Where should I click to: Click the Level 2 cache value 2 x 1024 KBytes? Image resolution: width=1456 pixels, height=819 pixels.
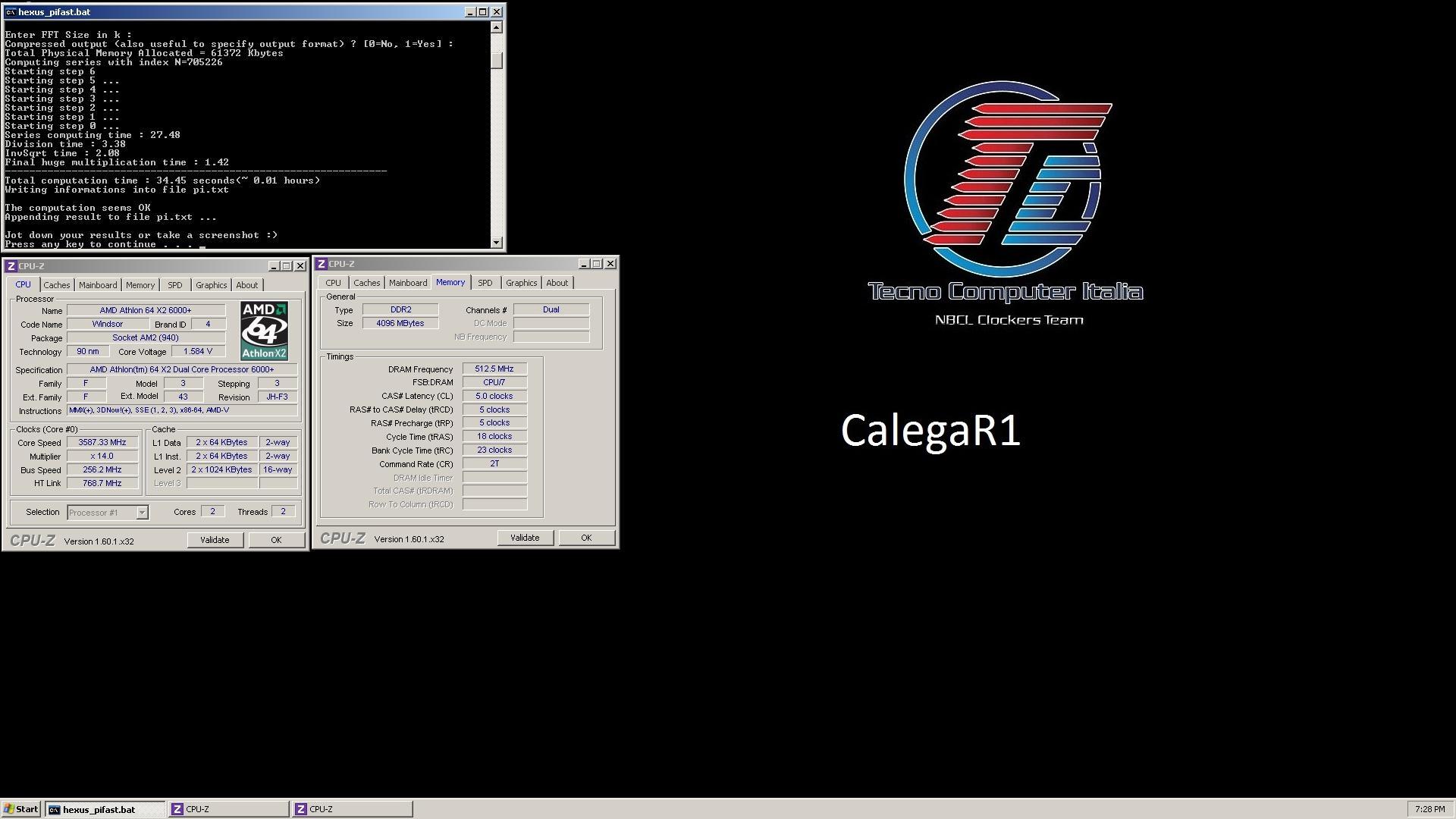pyautogui.click(x=221, y=470)
